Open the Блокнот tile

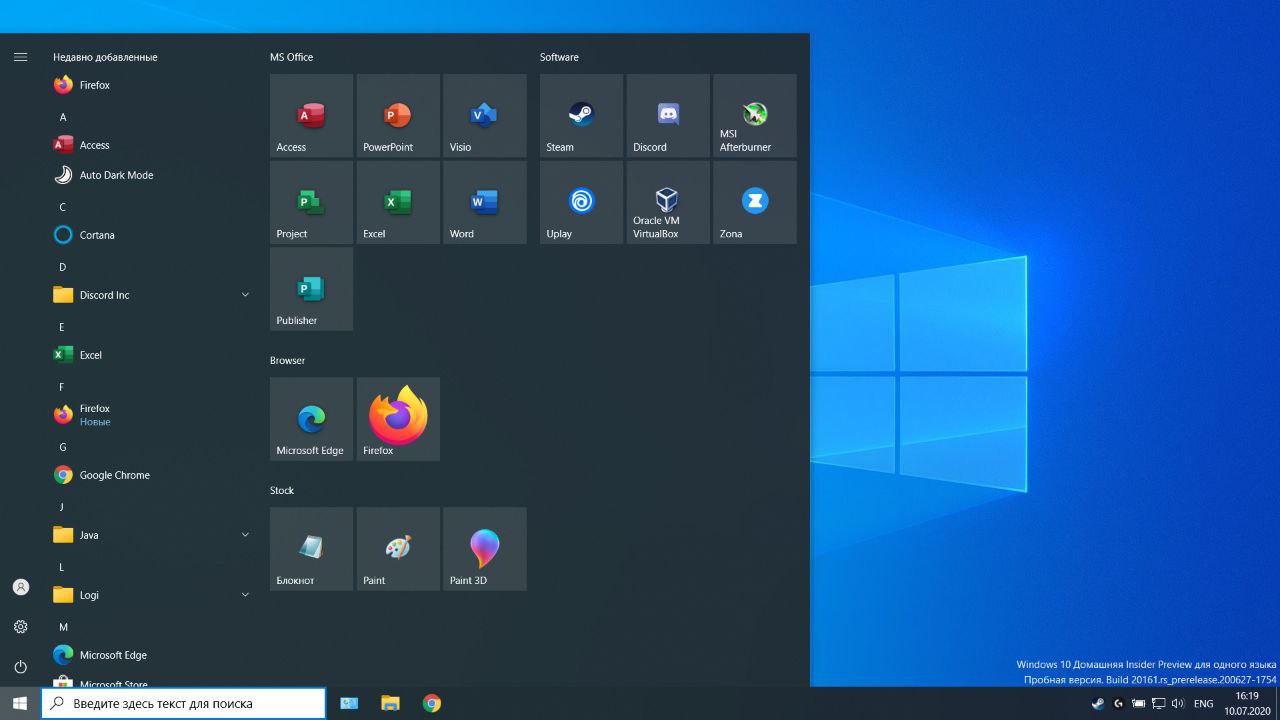point(311,549)
